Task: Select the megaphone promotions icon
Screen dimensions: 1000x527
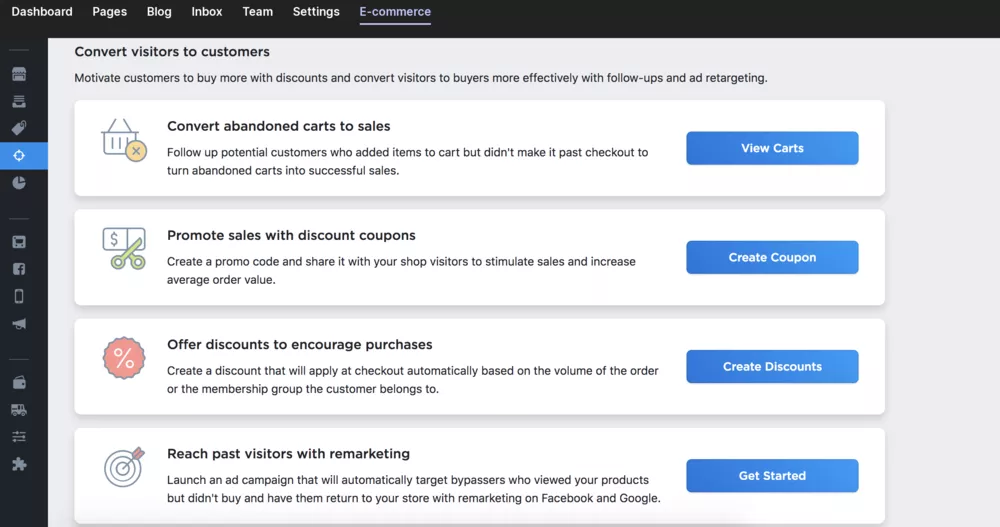Action: click(x=19, y=323)
